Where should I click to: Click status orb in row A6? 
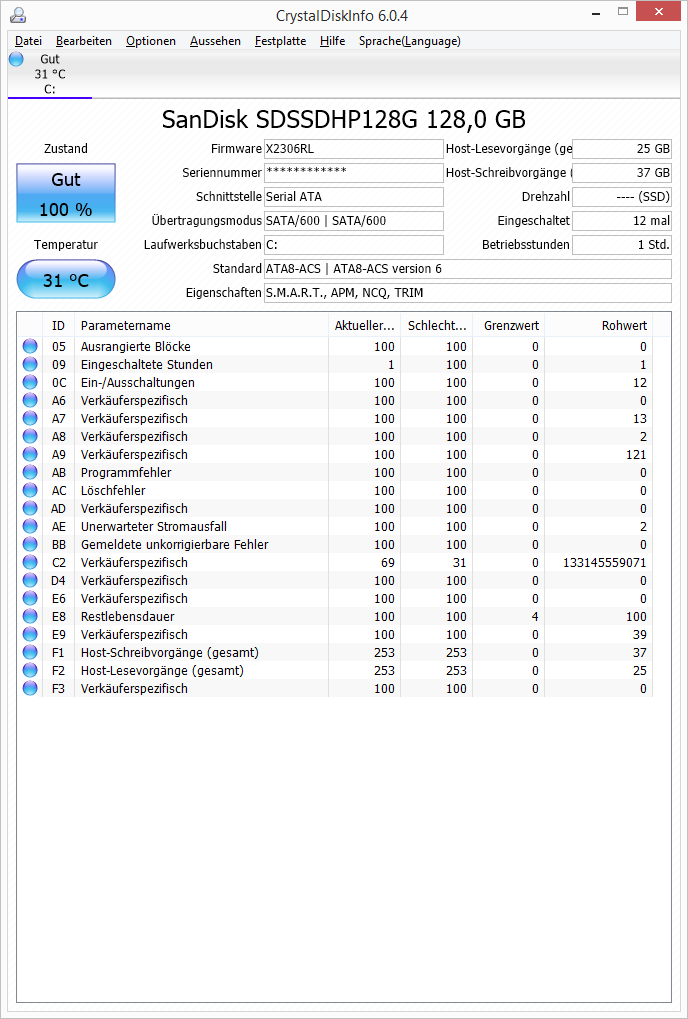[30, 400]
